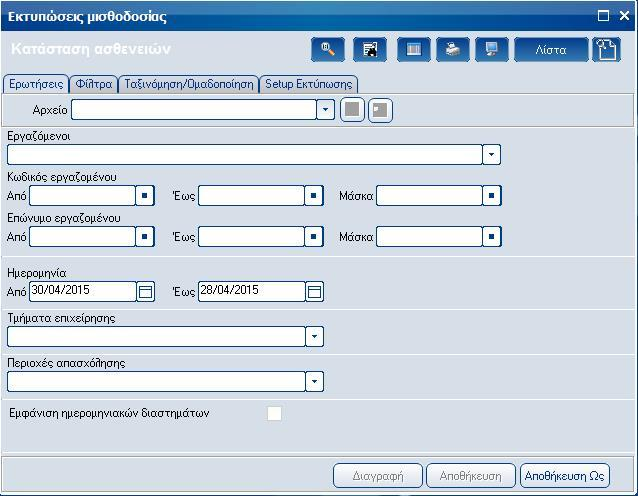Click the Αποθήκευση button

pos(471,475)
